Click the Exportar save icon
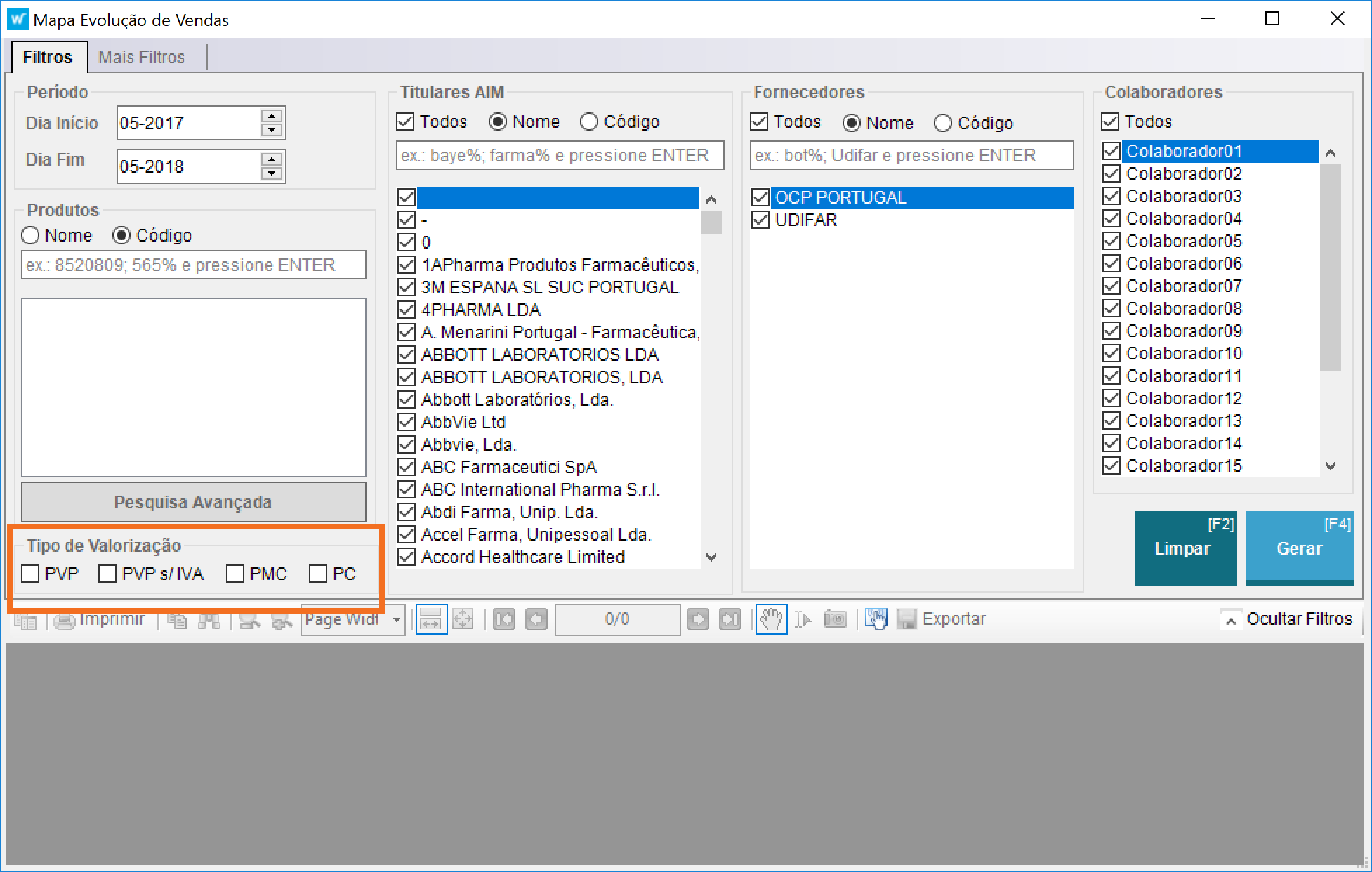 point(907,619)
